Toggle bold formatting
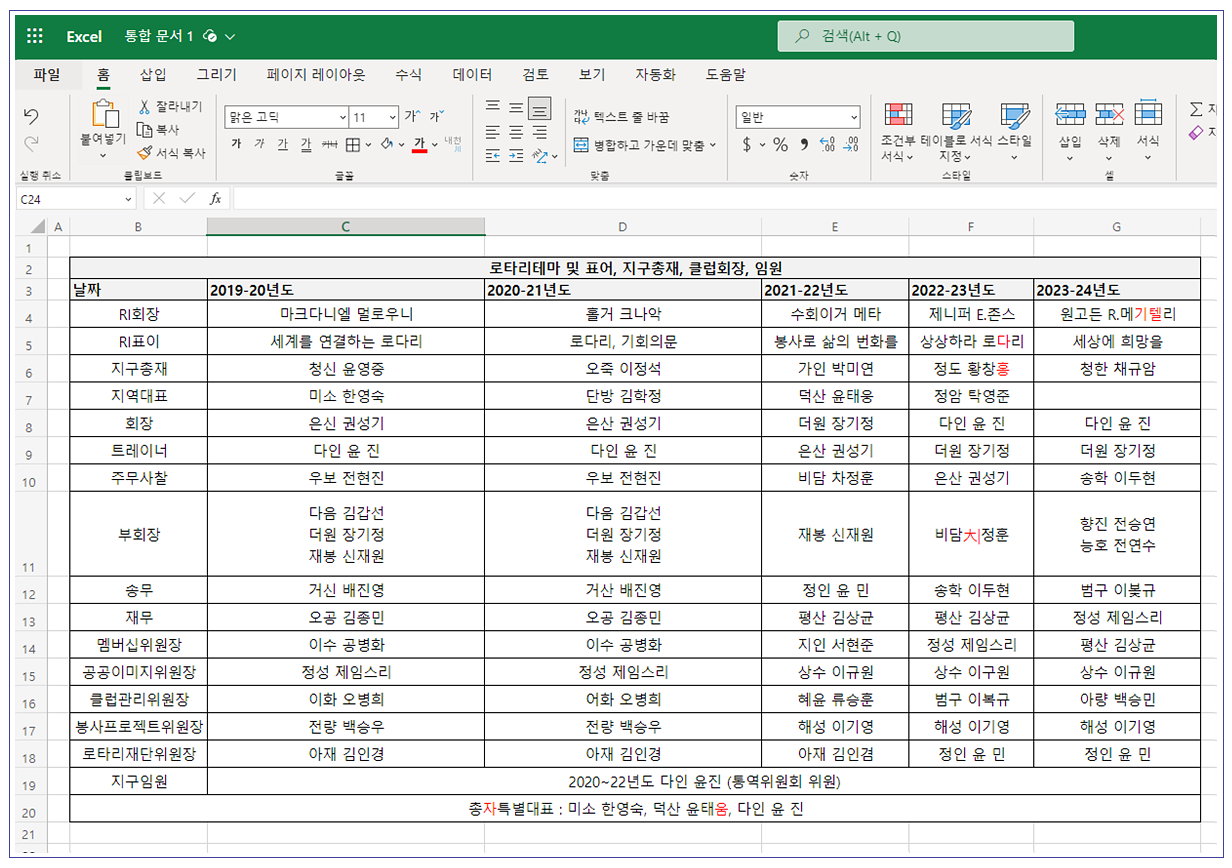The width and height of the screenshot is (1232, 868). (237, 144)
